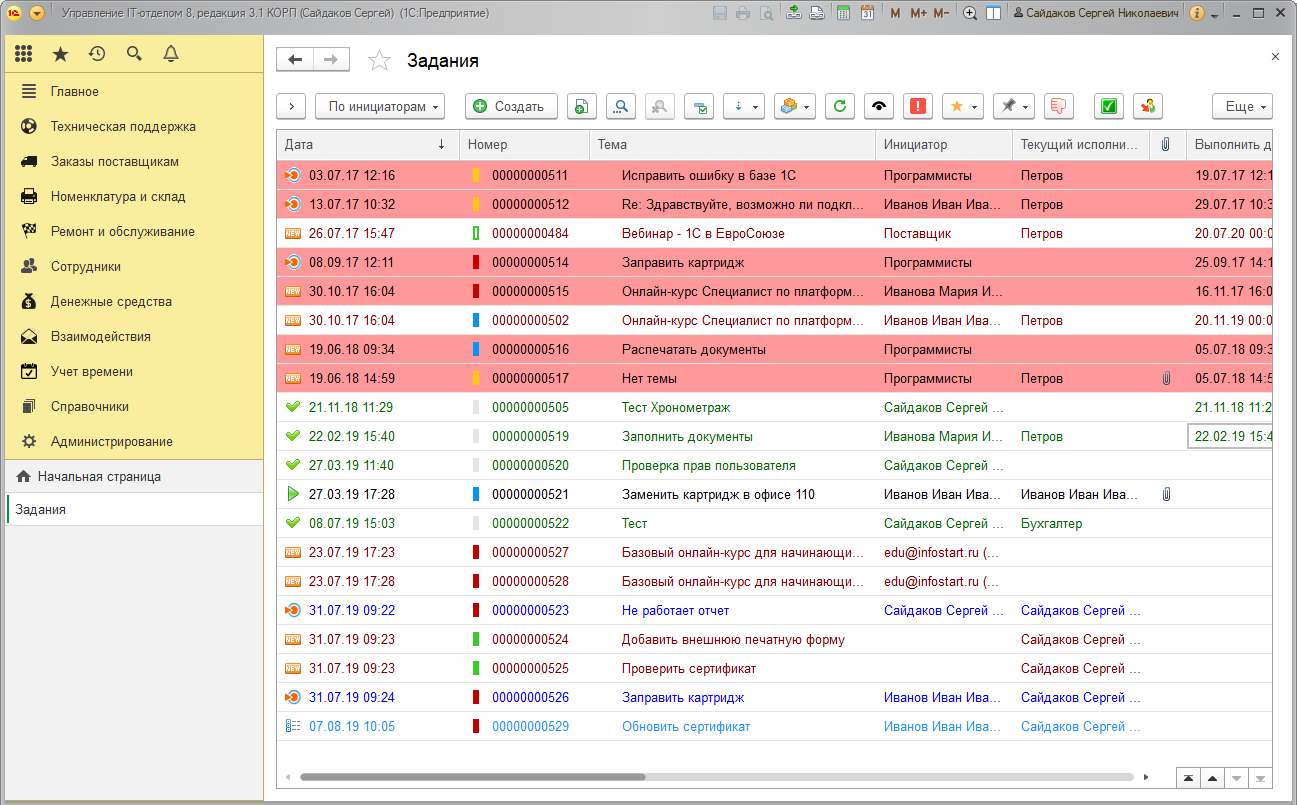Image resolution: width=1297 pixels, height=805 pixels.
Task: Click the M+ memory button
Action: click(x=918, y=13)
